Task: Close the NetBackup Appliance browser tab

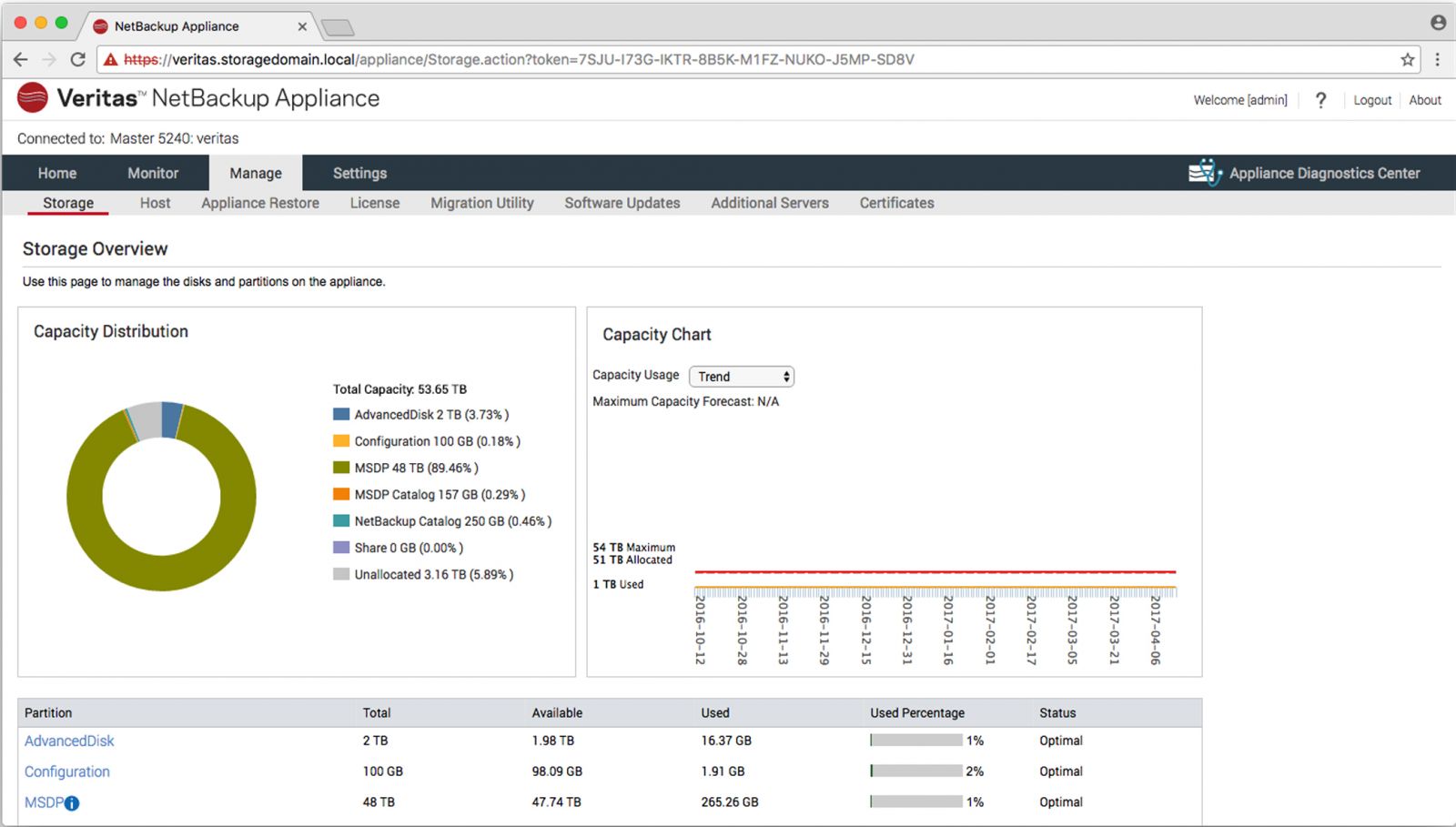Action: coord(302,26)
